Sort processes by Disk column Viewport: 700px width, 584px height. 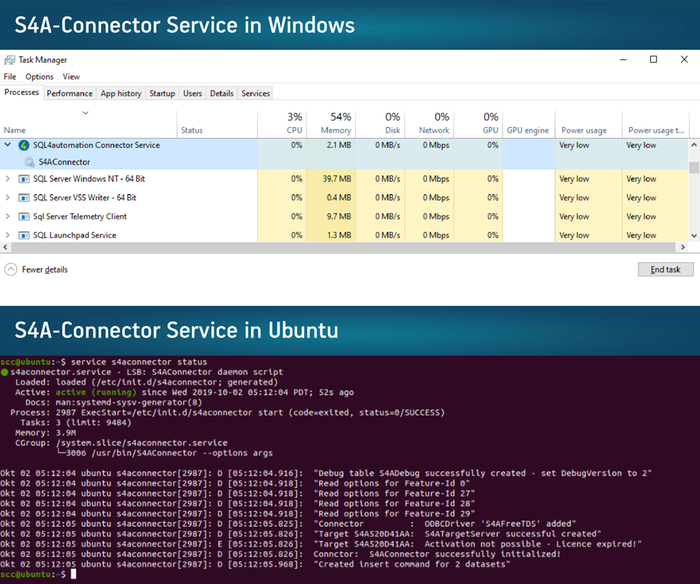coord(380,124)
